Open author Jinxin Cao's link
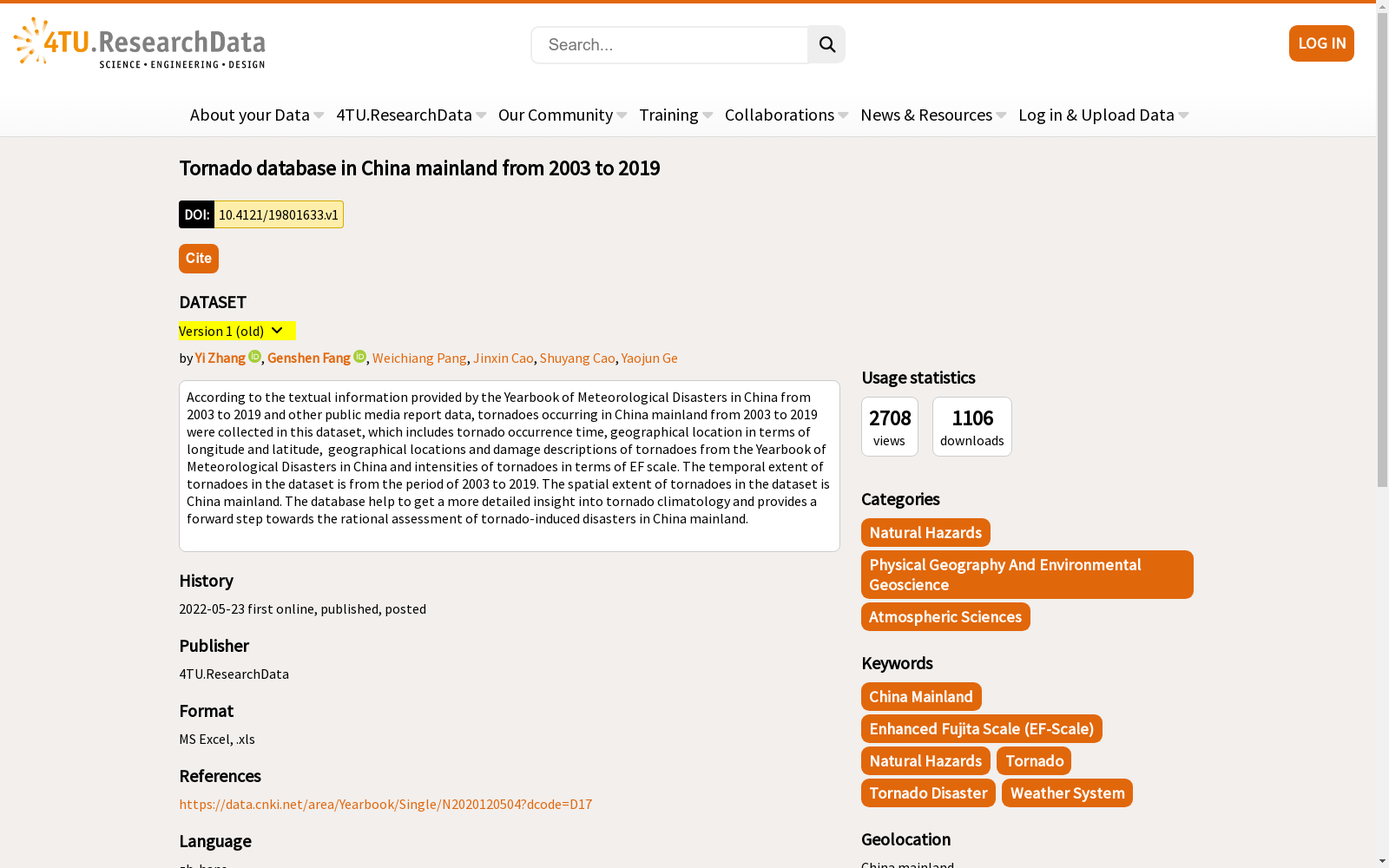 point(504,358)
